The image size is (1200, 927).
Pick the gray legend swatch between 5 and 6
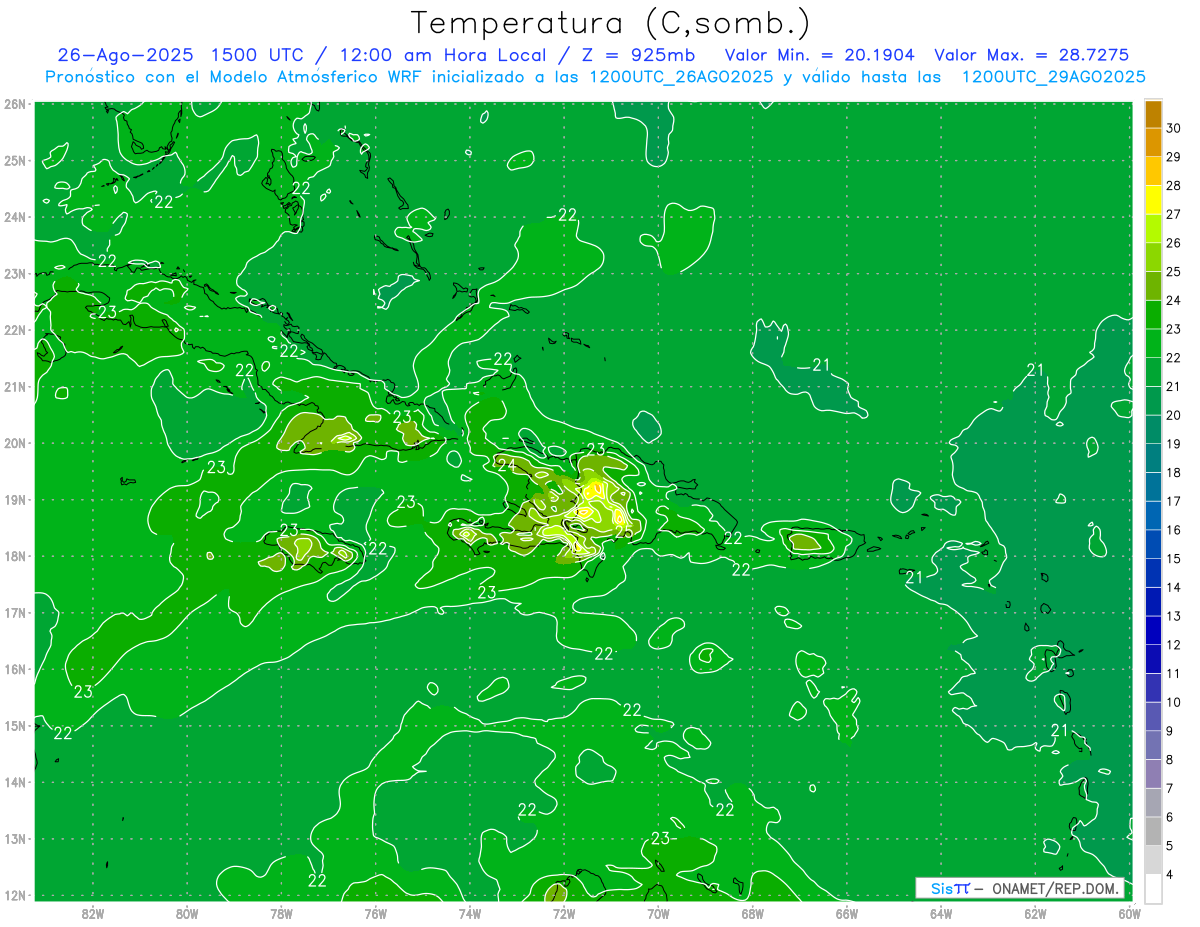click(1153, 831)
